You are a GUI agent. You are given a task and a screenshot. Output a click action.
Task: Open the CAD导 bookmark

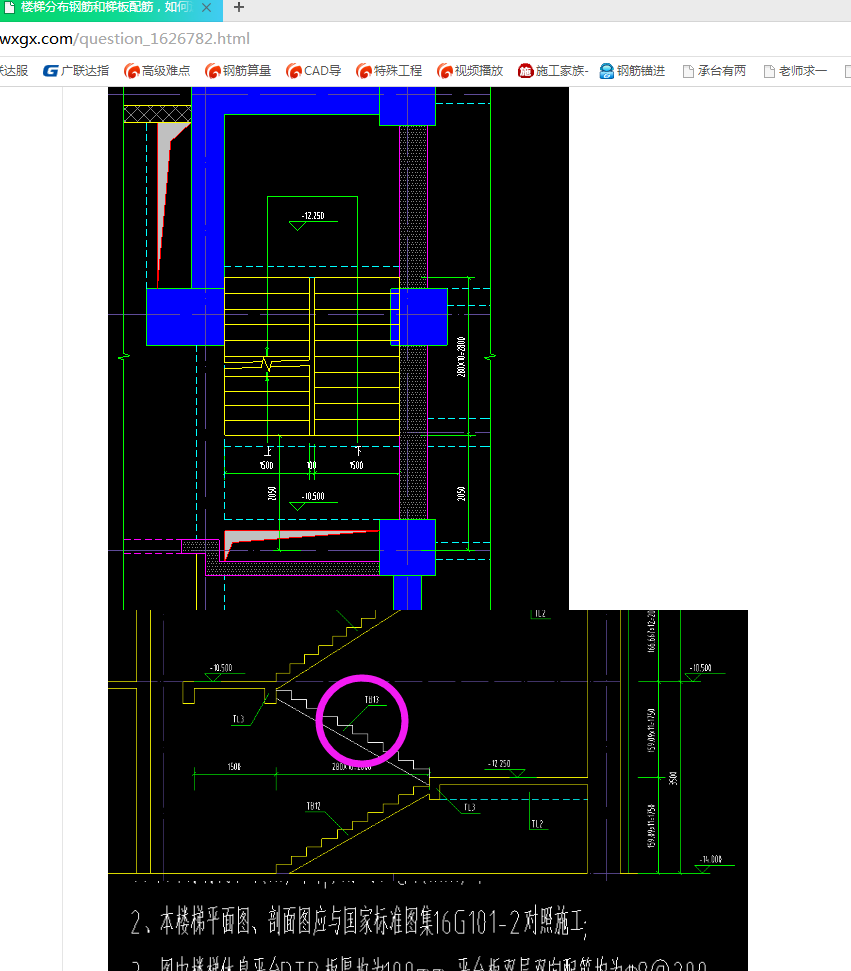pyautogui.click(x=313, y=71)
